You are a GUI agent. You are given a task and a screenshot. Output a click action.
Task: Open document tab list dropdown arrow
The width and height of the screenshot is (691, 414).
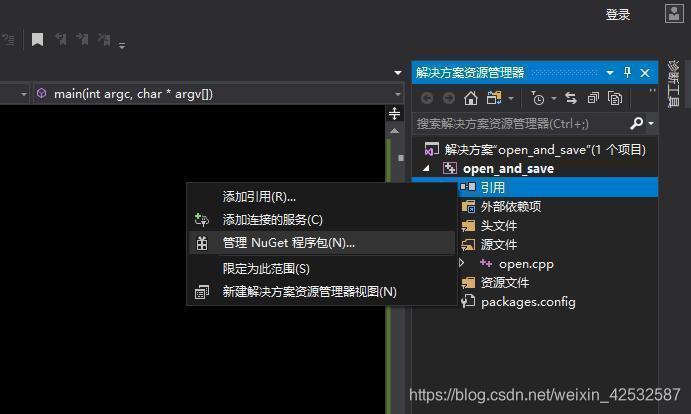coord(398,73)
